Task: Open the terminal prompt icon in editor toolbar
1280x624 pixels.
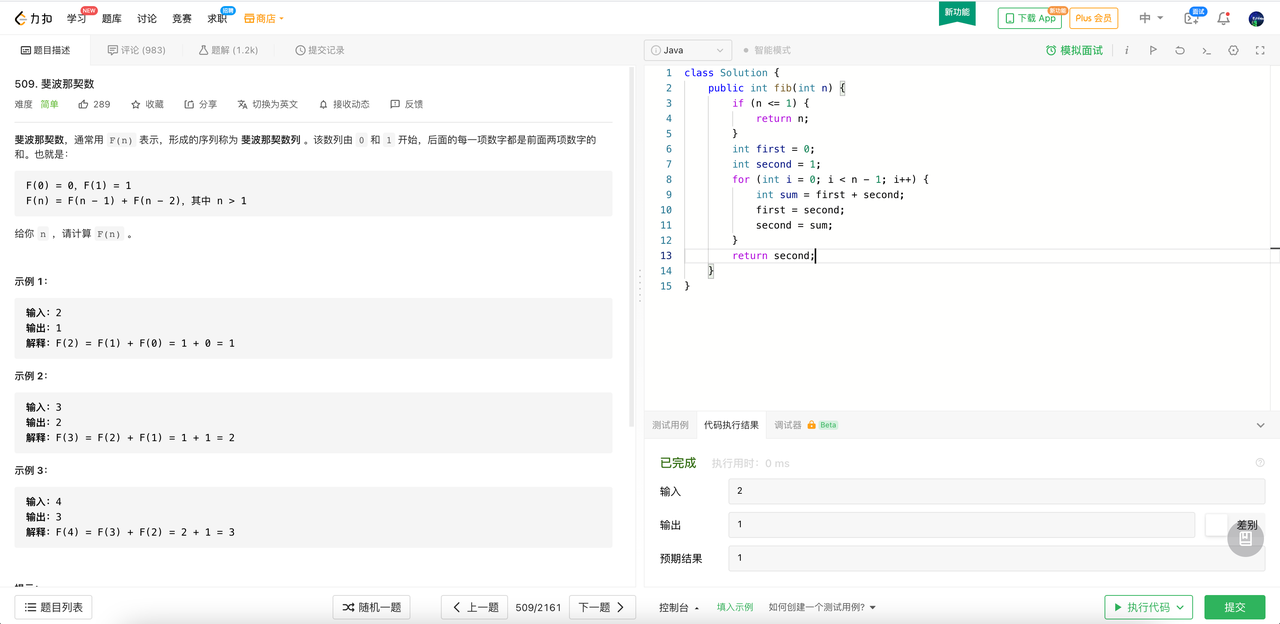Action: [1207, 50]
